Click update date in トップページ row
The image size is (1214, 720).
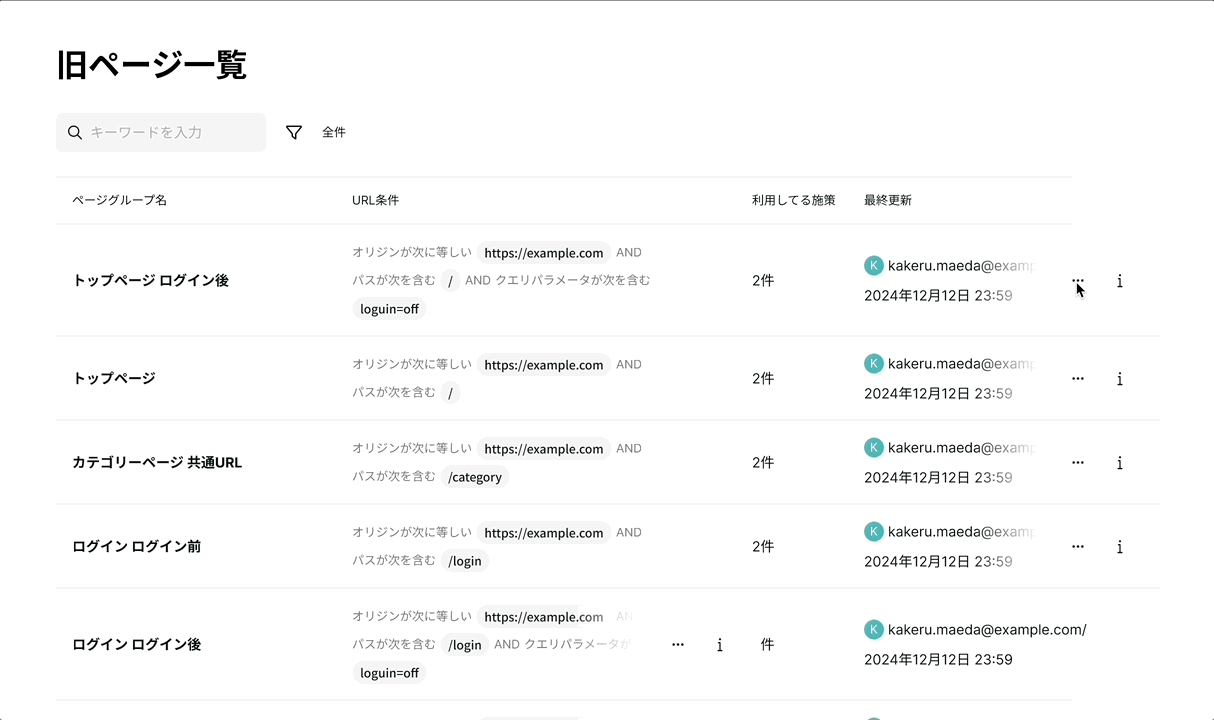coord(938,394)
